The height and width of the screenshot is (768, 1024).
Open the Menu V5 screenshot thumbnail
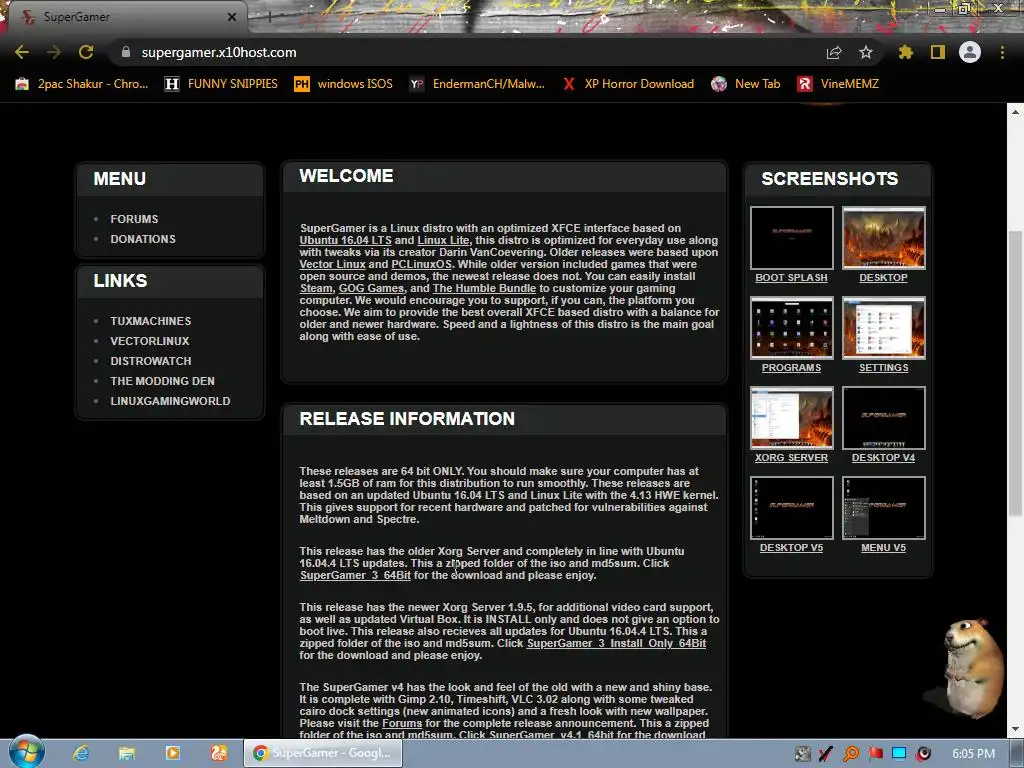(884, 508)
